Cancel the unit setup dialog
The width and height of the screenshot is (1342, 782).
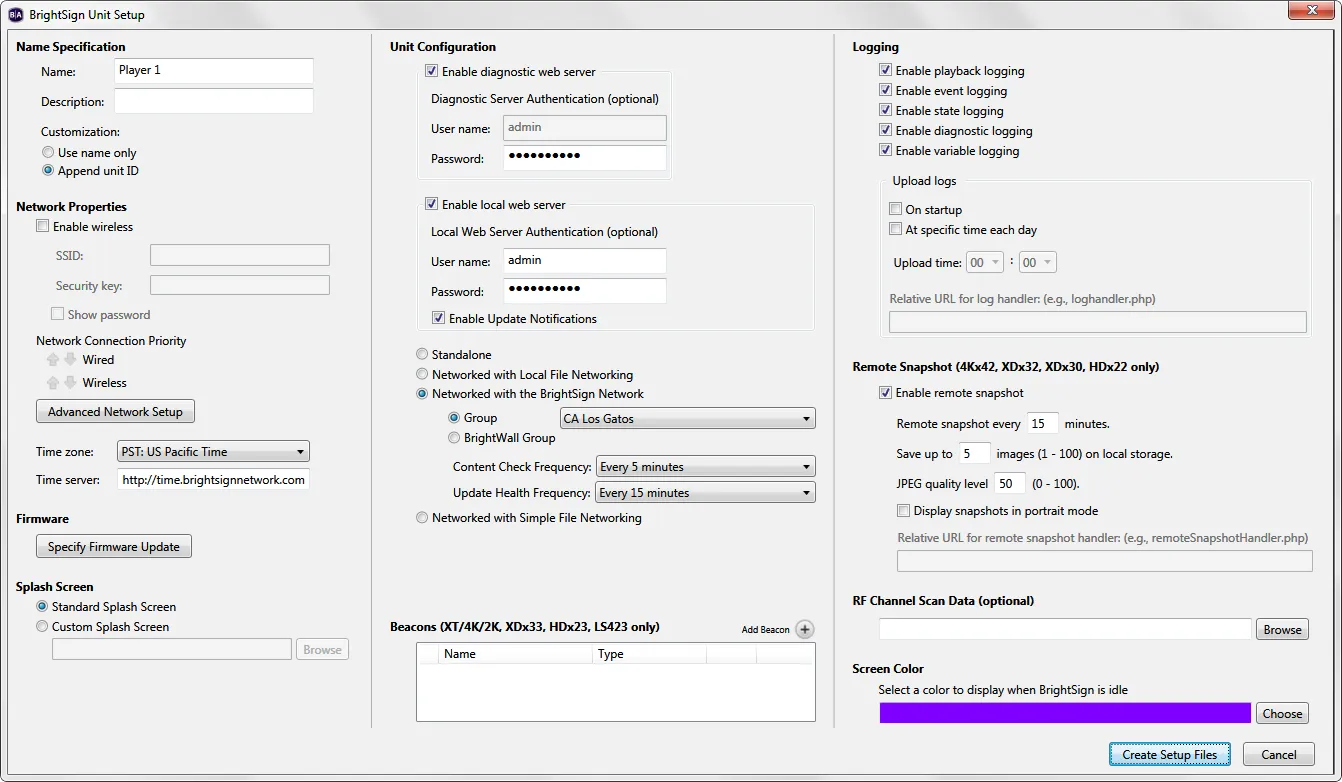click(x=1279, y=755)
